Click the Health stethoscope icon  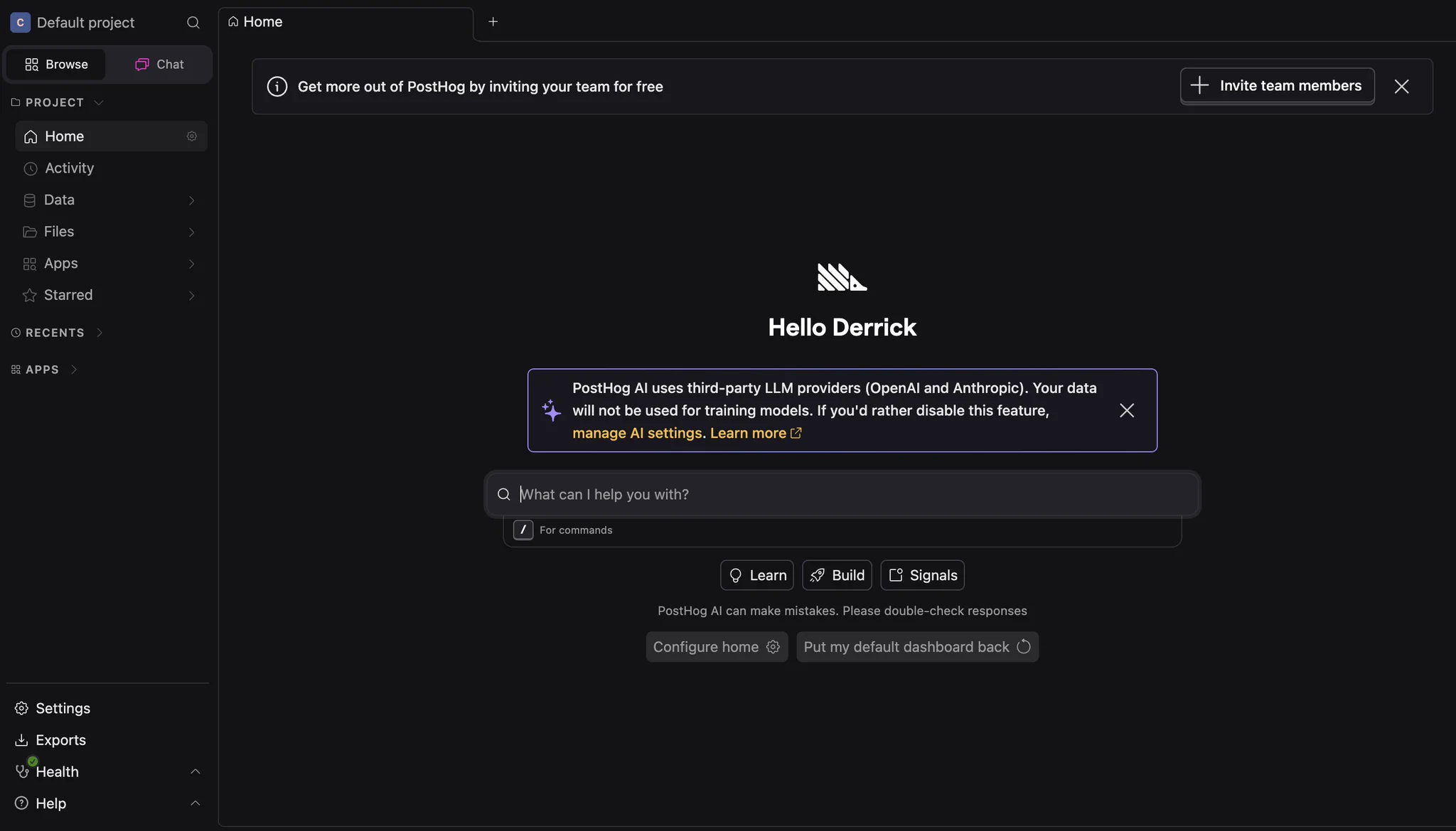(23, 771)
